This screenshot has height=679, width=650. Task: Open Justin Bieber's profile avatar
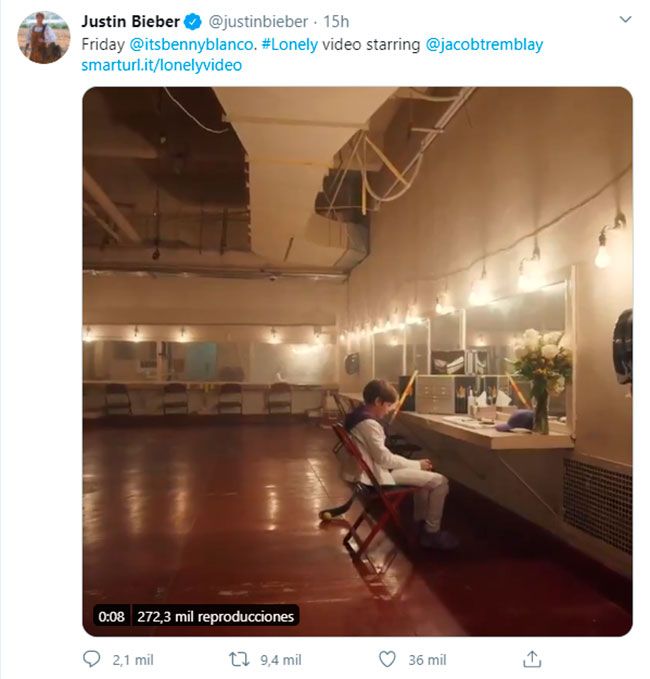(x=43, y=38)
